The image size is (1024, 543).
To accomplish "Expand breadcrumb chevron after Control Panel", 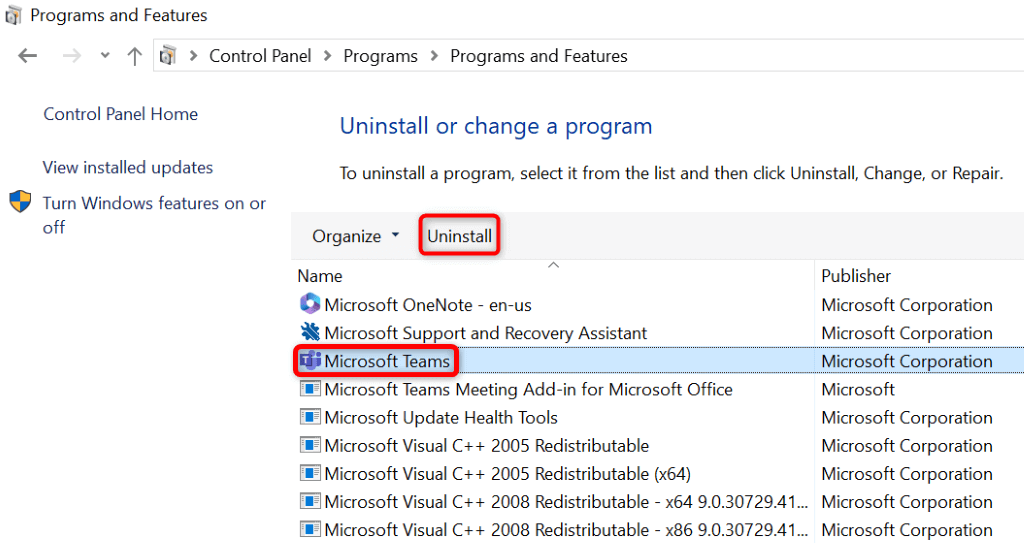I will (328, 56).
